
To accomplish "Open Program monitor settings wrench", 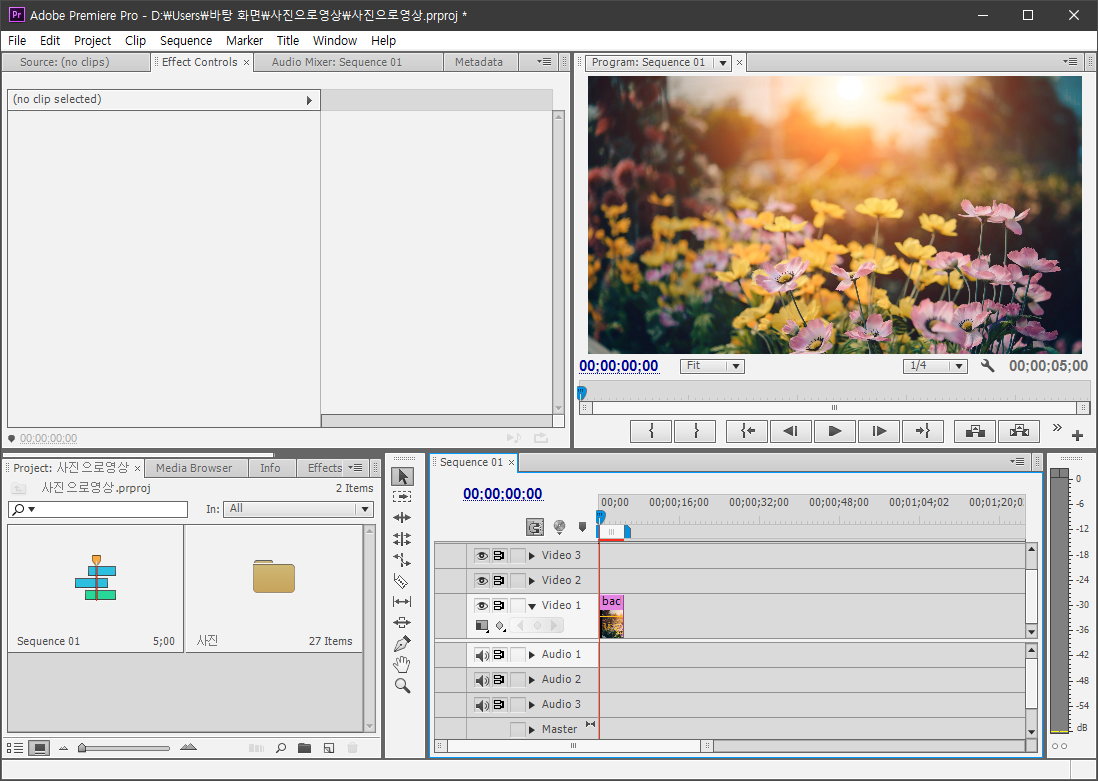I will (x=987, y=366).
